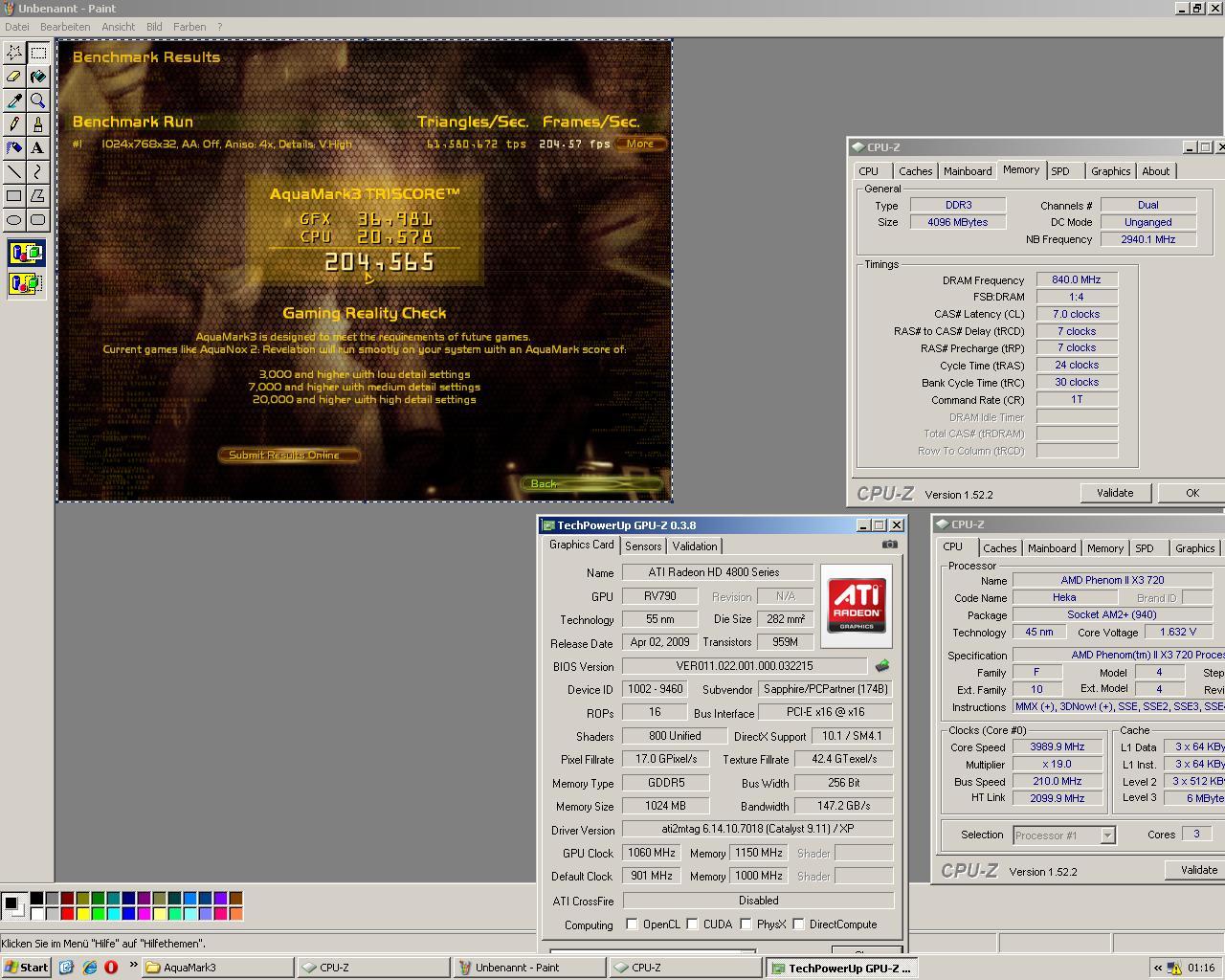Switch to the Sensors tab in GPU-Z
1225x980 pixels.
coord(643,546)
